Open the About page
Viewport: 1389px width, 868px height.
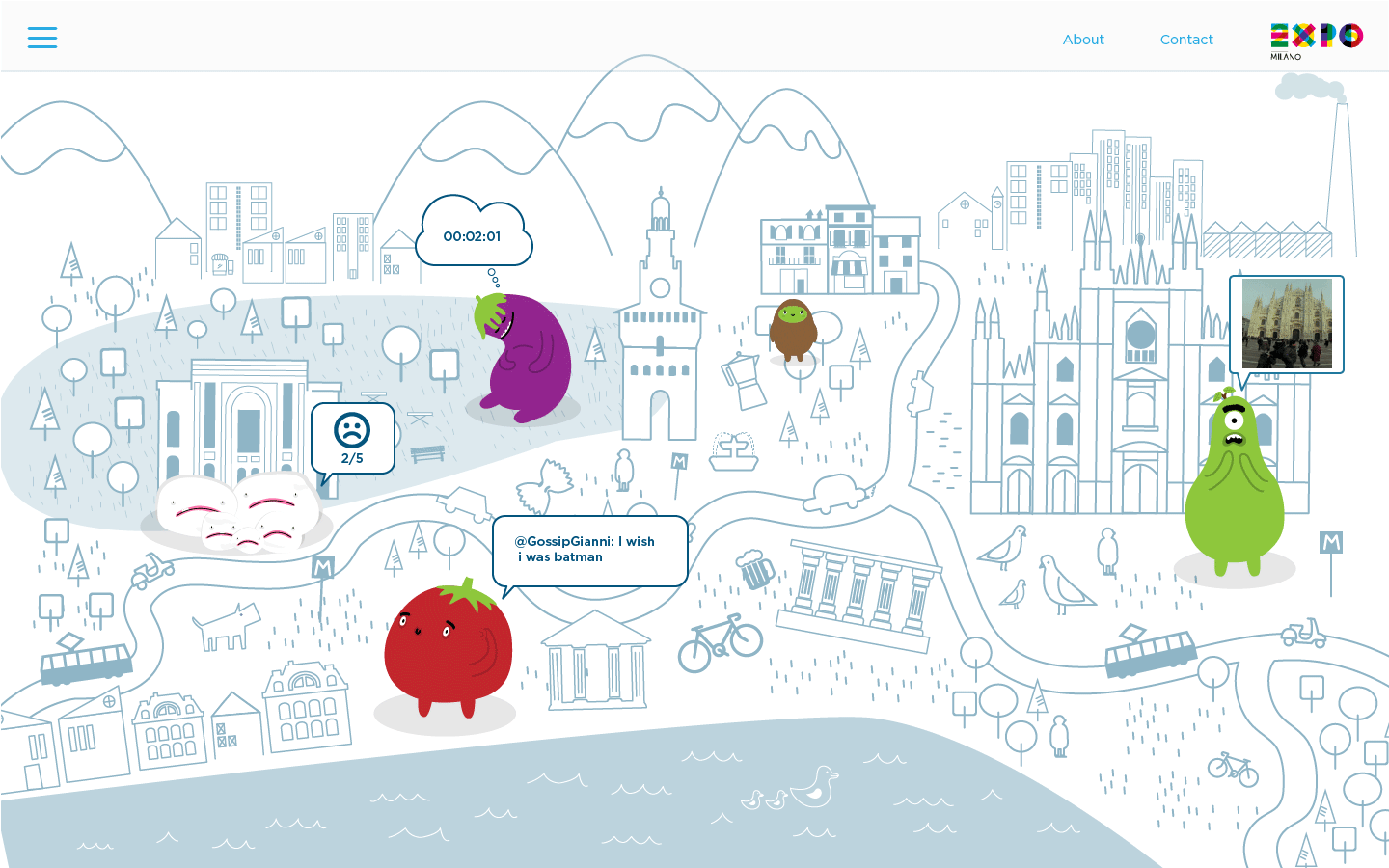[1083, 40]
